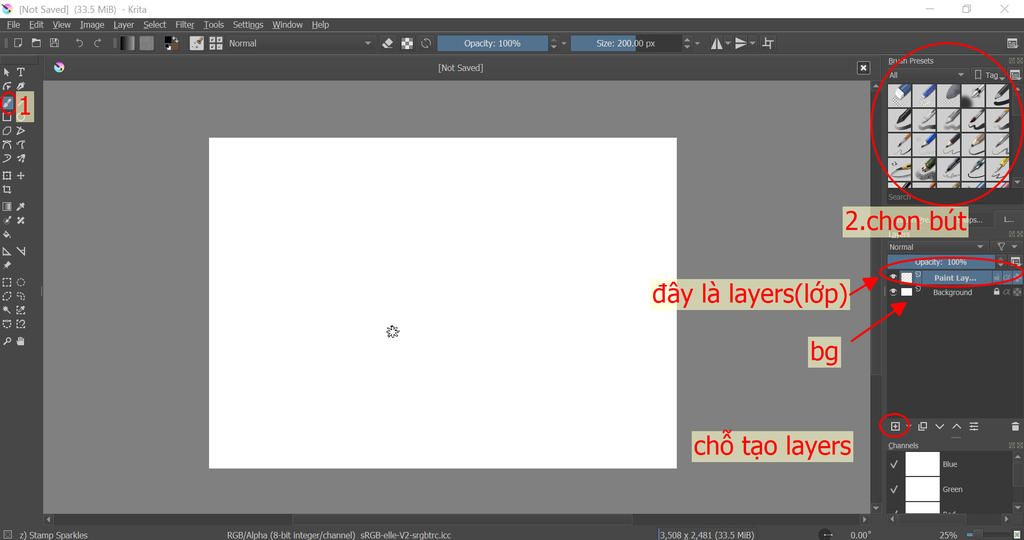The image size is (1024, 540).
Task: Select the Color Sampler eyedropper tool
Action: point(21,206)
